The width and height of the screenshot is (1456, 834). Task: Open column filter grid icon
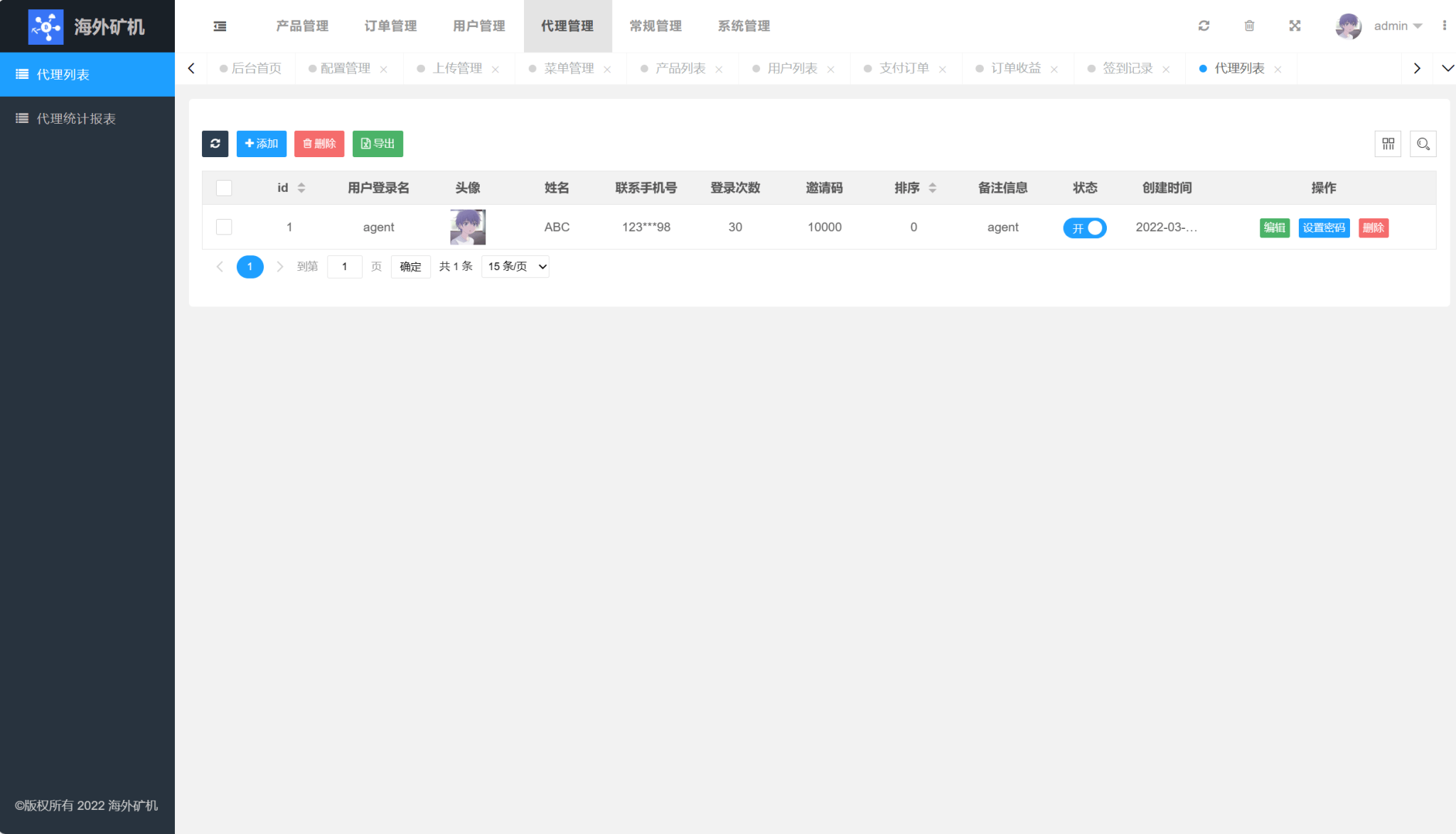pyautogui.click(x=1388, y=144)
